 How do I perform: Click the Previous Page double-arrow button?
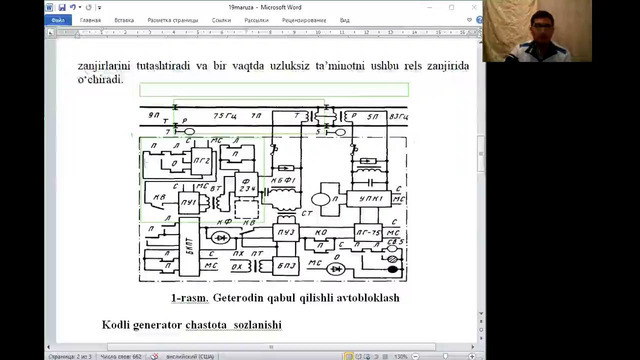click(481, 322)
